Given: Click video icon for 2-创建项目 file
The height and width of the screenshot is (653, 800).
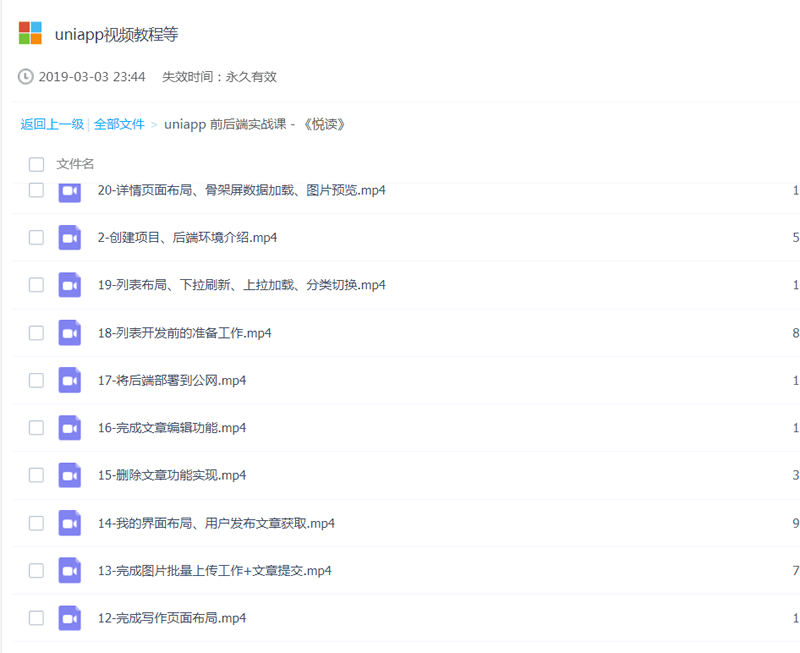Looking at the screenshot, I should click(x=69, y=237).
